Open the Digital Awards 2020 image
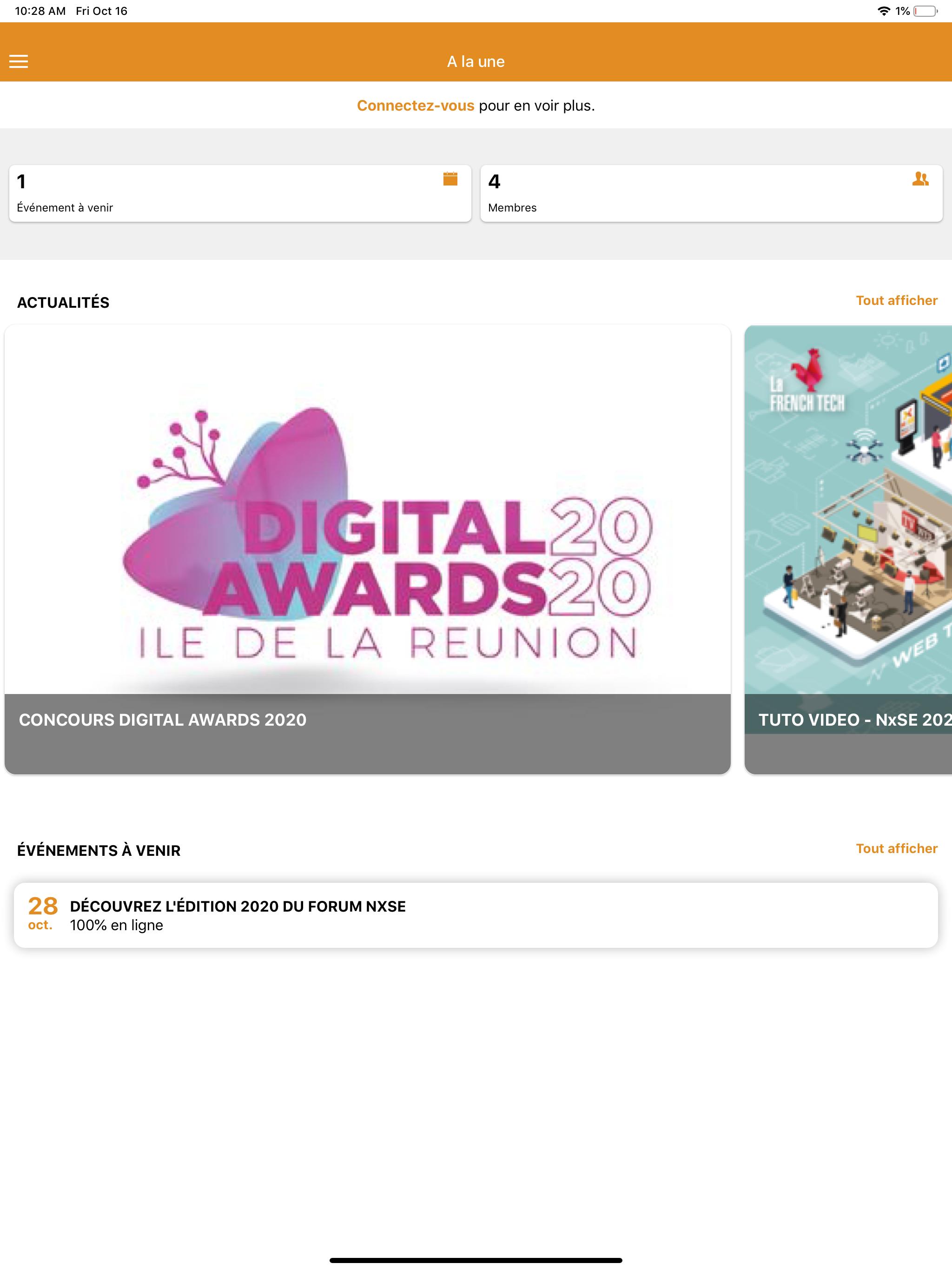The height and width of the screenshot is (1270, 952). 368,510
